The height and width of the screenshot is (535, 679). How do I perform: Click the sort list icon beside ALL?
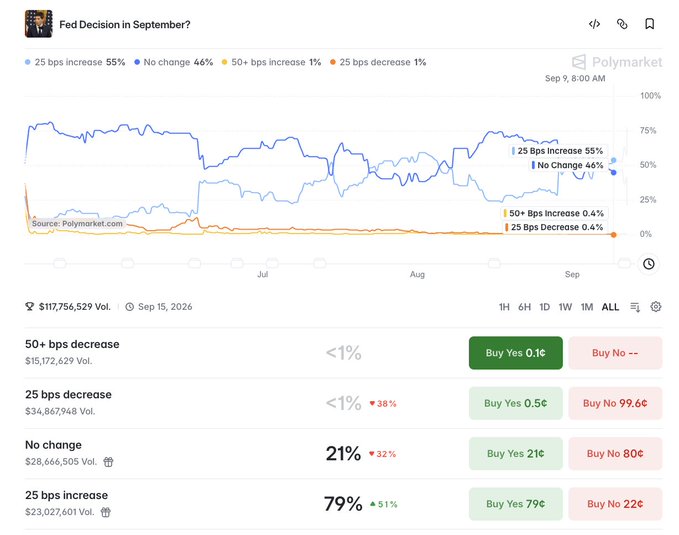point(635,307)
